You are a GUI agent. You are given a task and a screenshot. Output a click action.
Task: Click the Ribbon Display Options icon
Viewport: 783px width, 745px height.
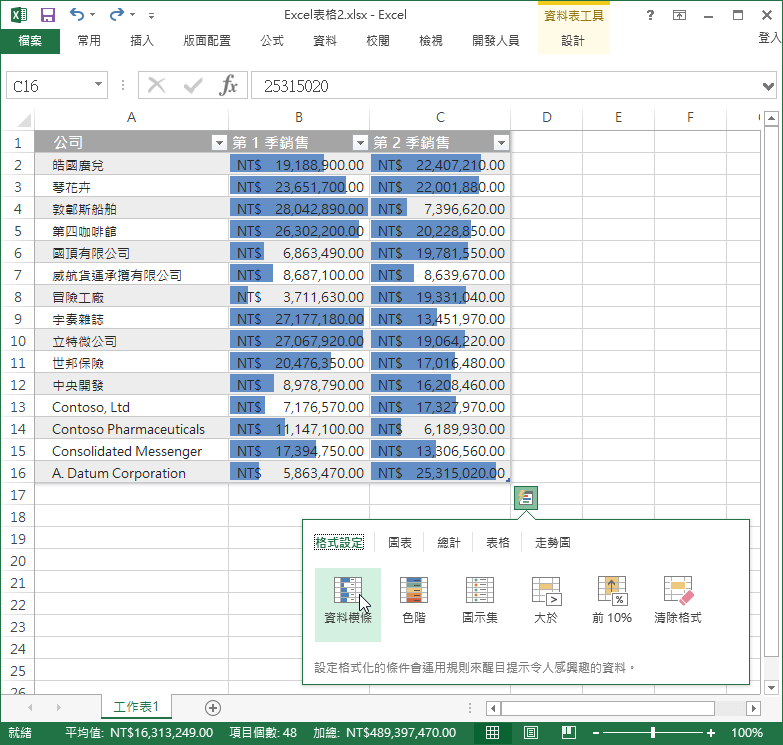pos(679,15)
